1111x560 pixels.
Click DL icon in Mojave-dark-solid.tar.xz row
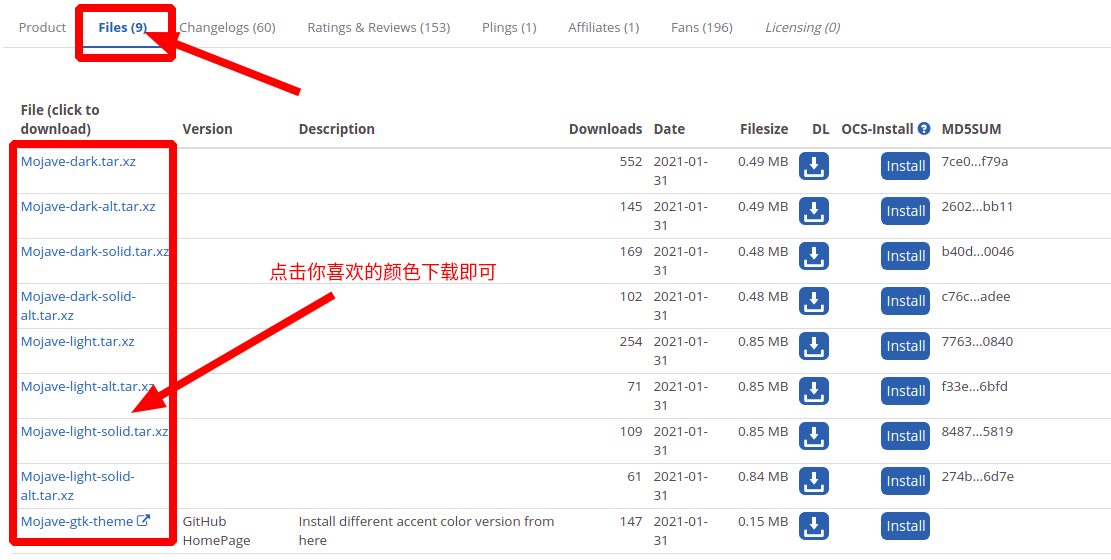(x=813, y=256)
